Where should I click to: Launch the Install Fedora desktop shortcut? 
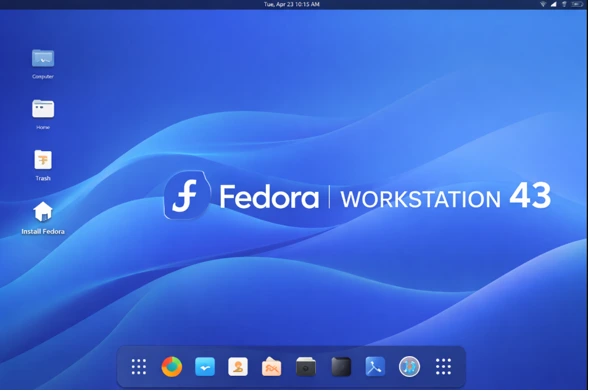tap(43, 211)
